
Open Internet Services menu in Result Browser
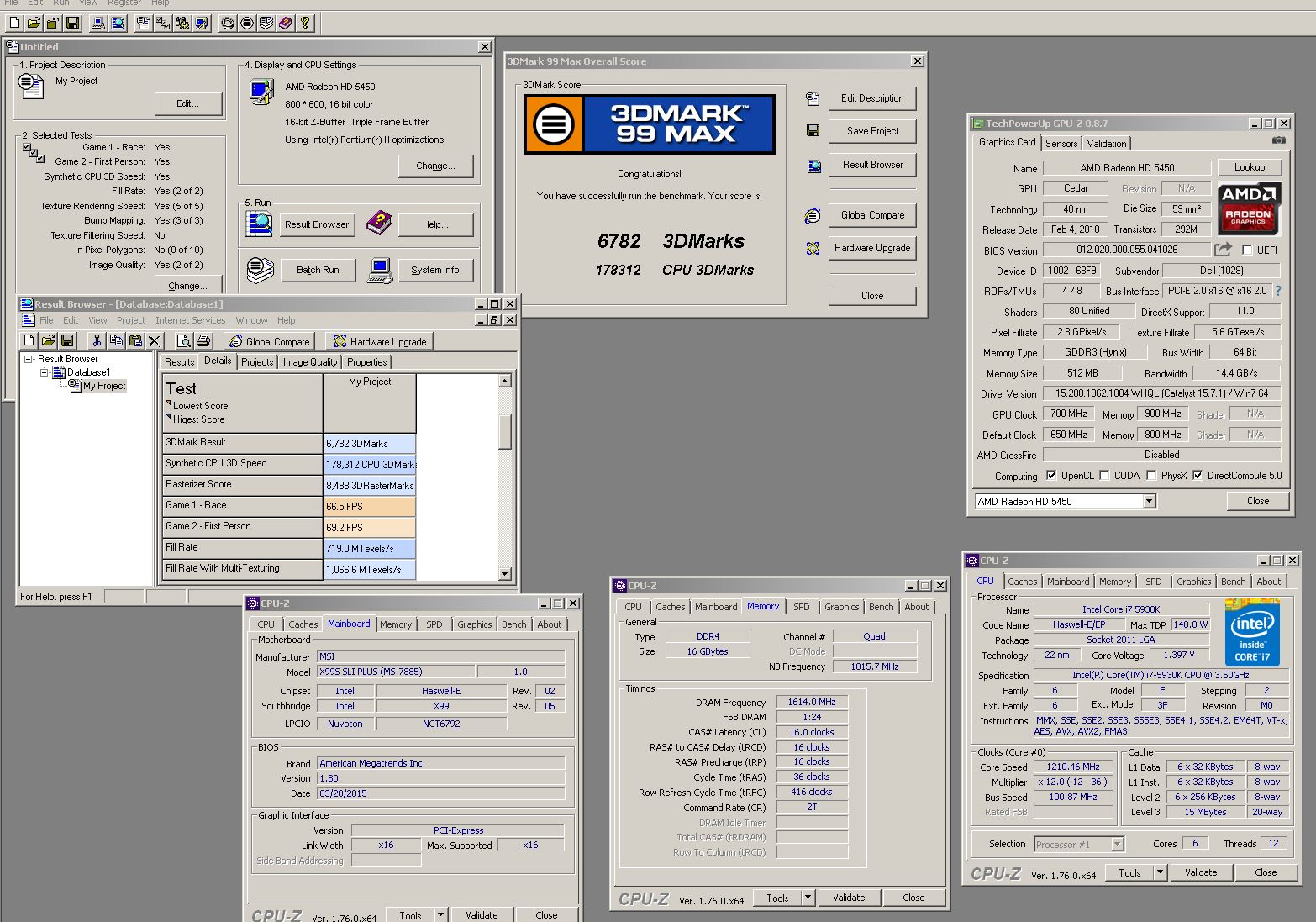click(190, 320)
